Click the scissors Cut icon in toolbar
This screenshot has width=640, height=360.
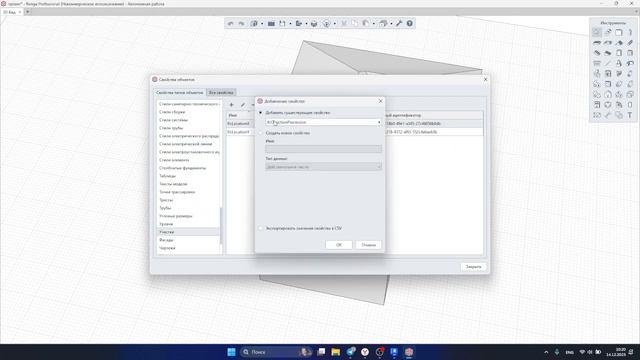point(344,24)
